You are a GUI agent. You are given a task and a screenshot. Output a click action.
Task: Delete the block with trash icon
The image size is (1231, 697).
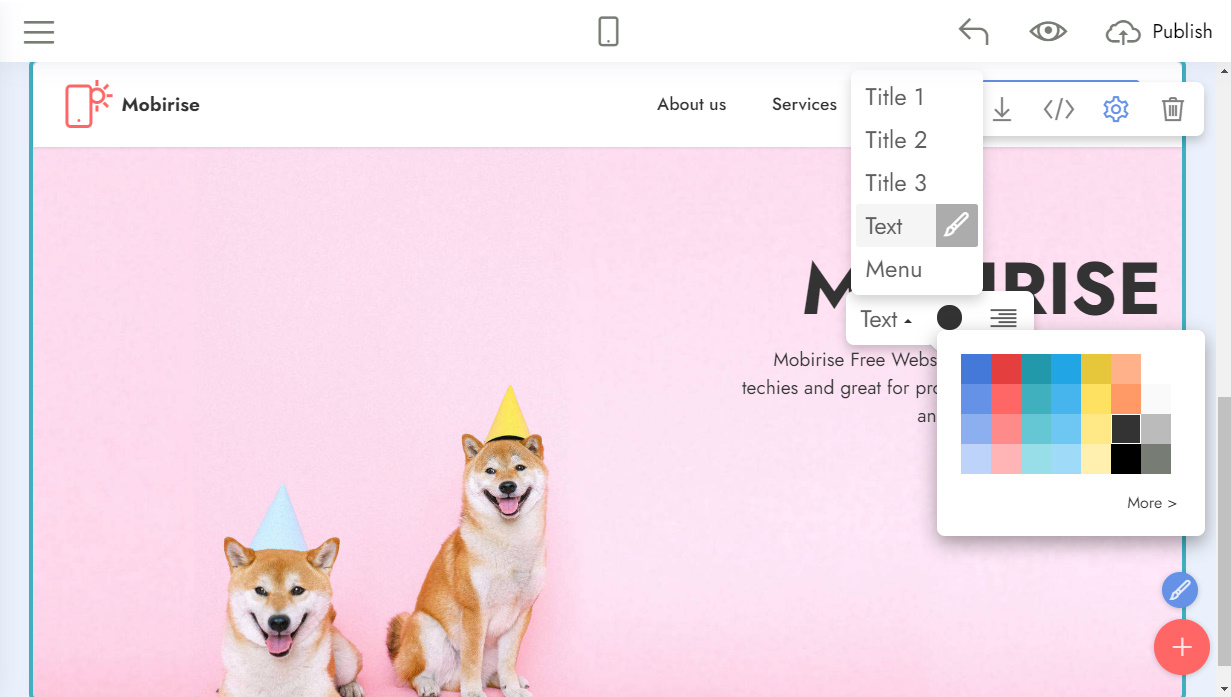coord(1173,109)
